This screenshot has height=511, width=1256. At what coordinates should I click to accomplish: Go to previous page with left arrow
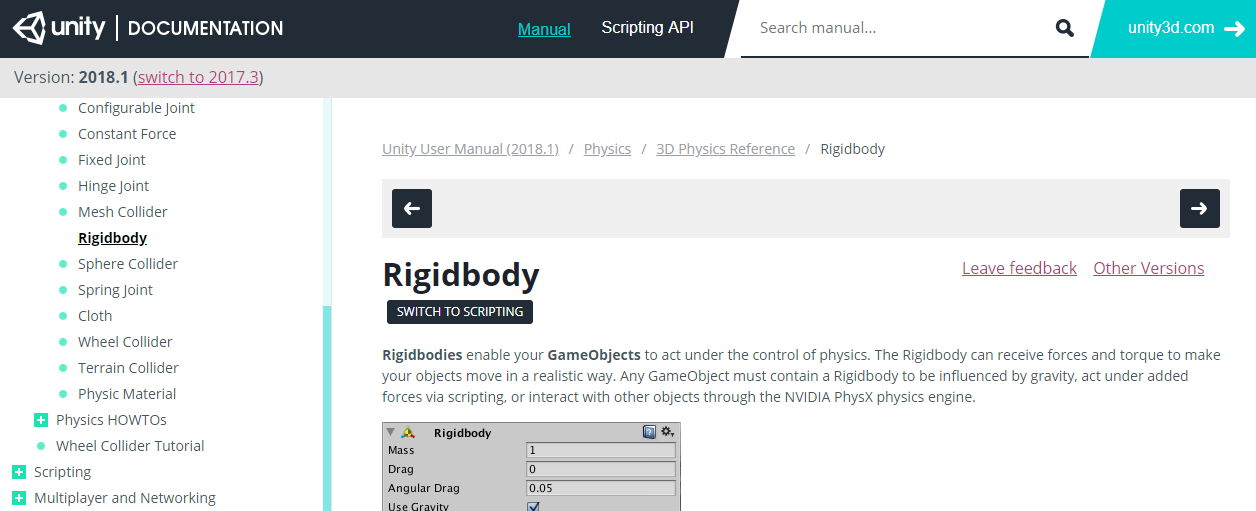coord(412,208)
